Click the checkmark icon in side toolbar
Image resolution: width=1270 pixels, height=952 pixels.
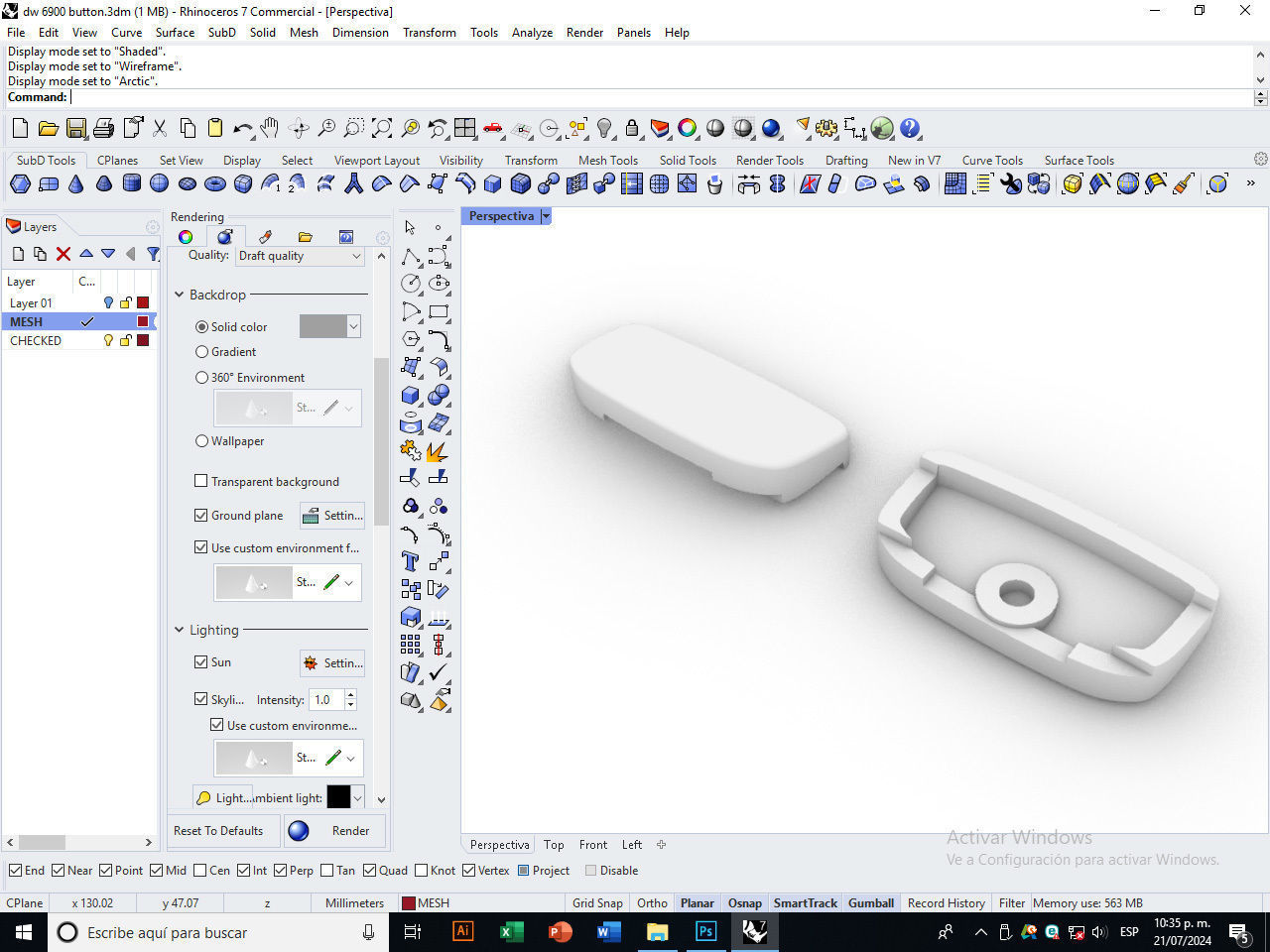439,672
